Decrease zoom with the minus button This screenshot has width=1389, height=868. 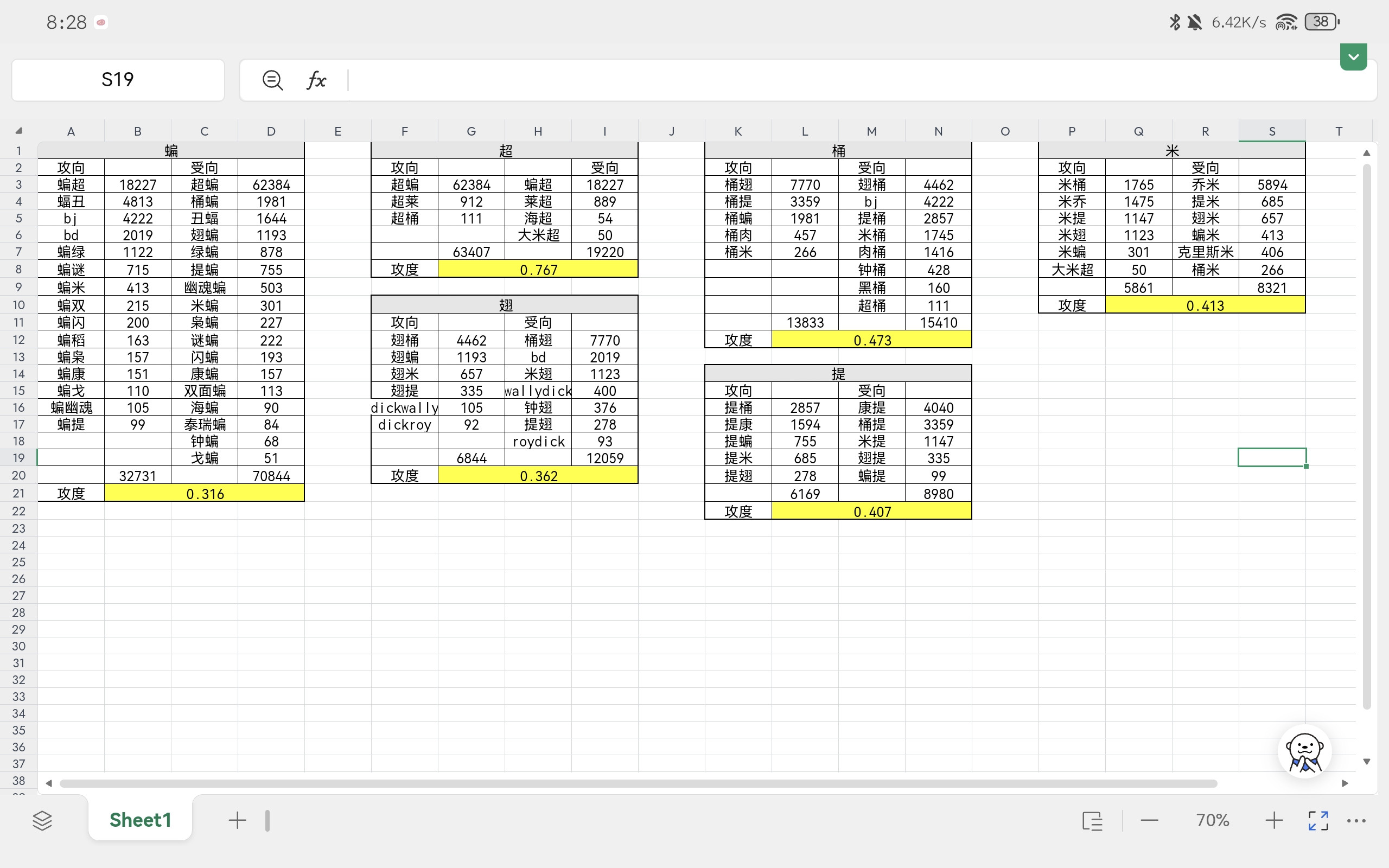tap(1149, 820)
